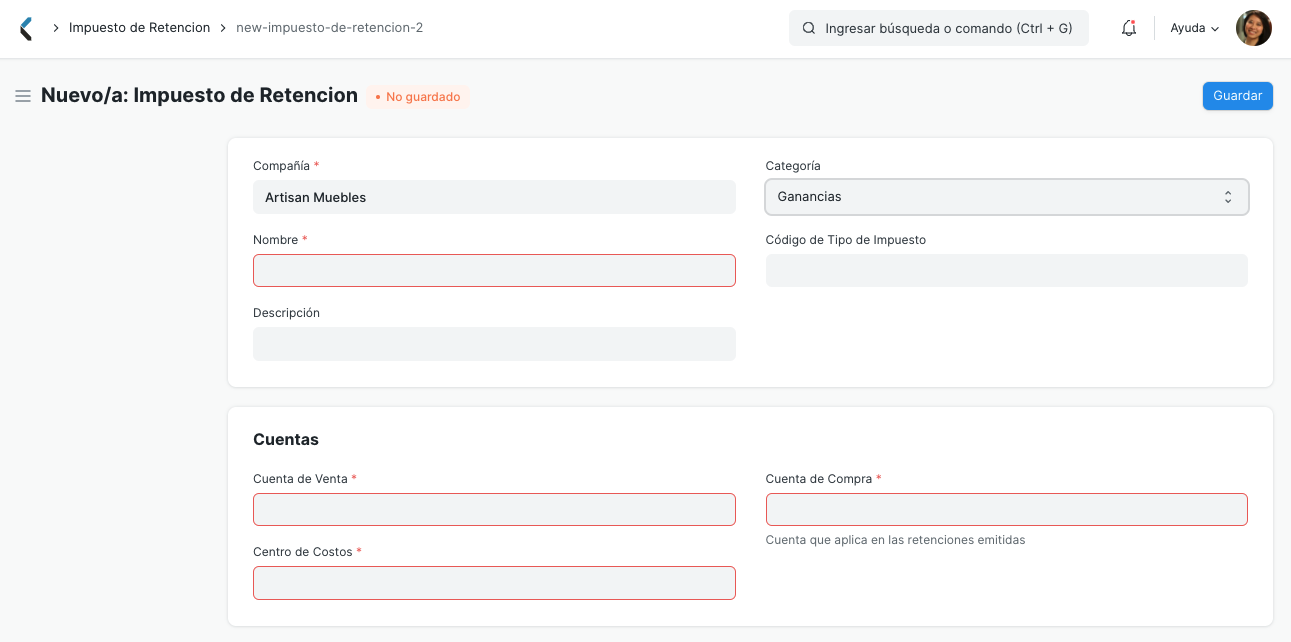Open the user avatar menu
Image resolution: width=1291 pixels, height=642 pixels.
(1253, 28)
